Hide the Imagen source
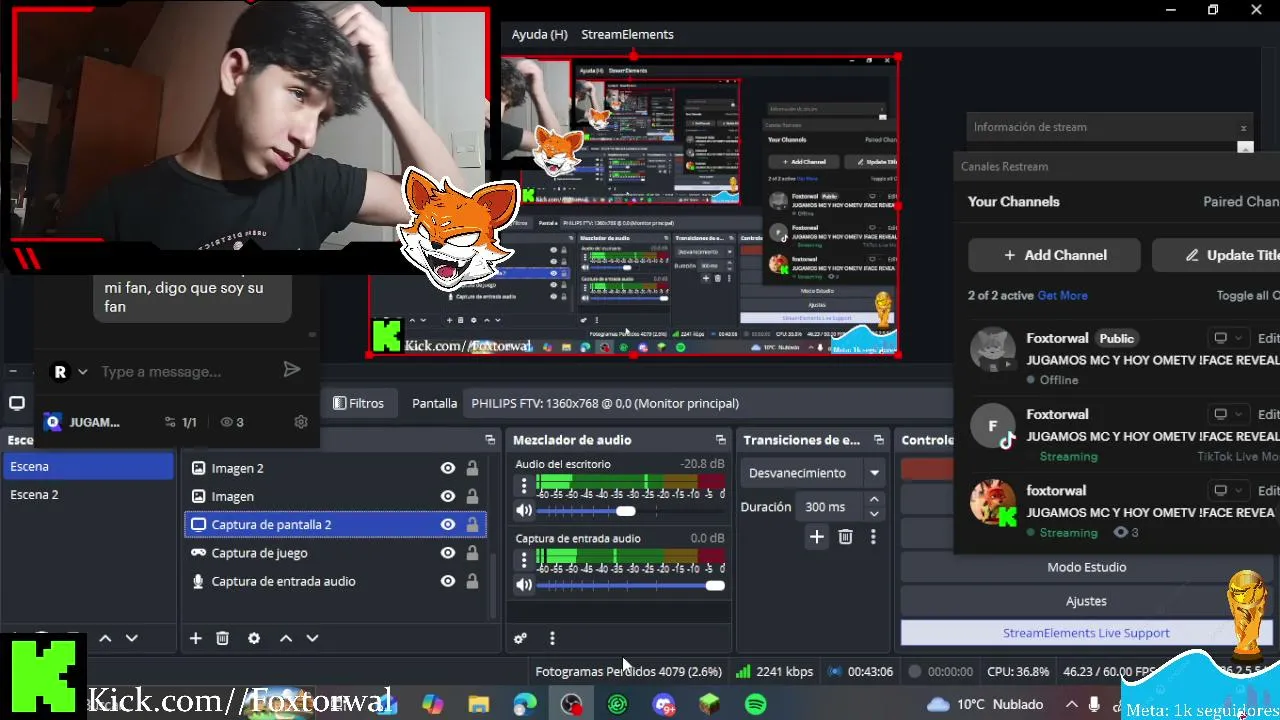The width and height of the screenshot is (1280, 720). click(x=448, y=496)
